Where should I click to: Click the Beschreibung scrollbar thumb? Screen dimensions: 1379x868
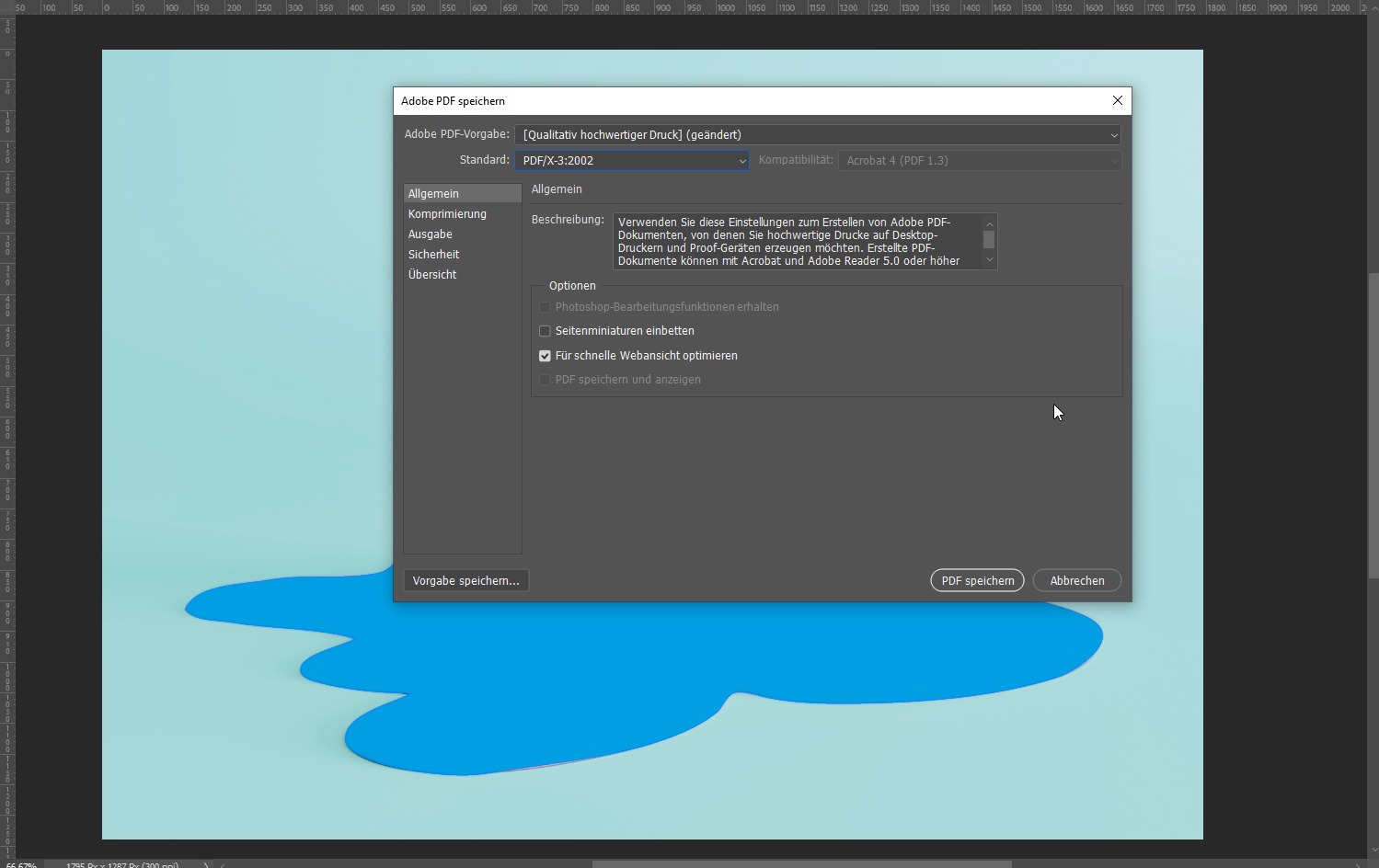point(989,239)
